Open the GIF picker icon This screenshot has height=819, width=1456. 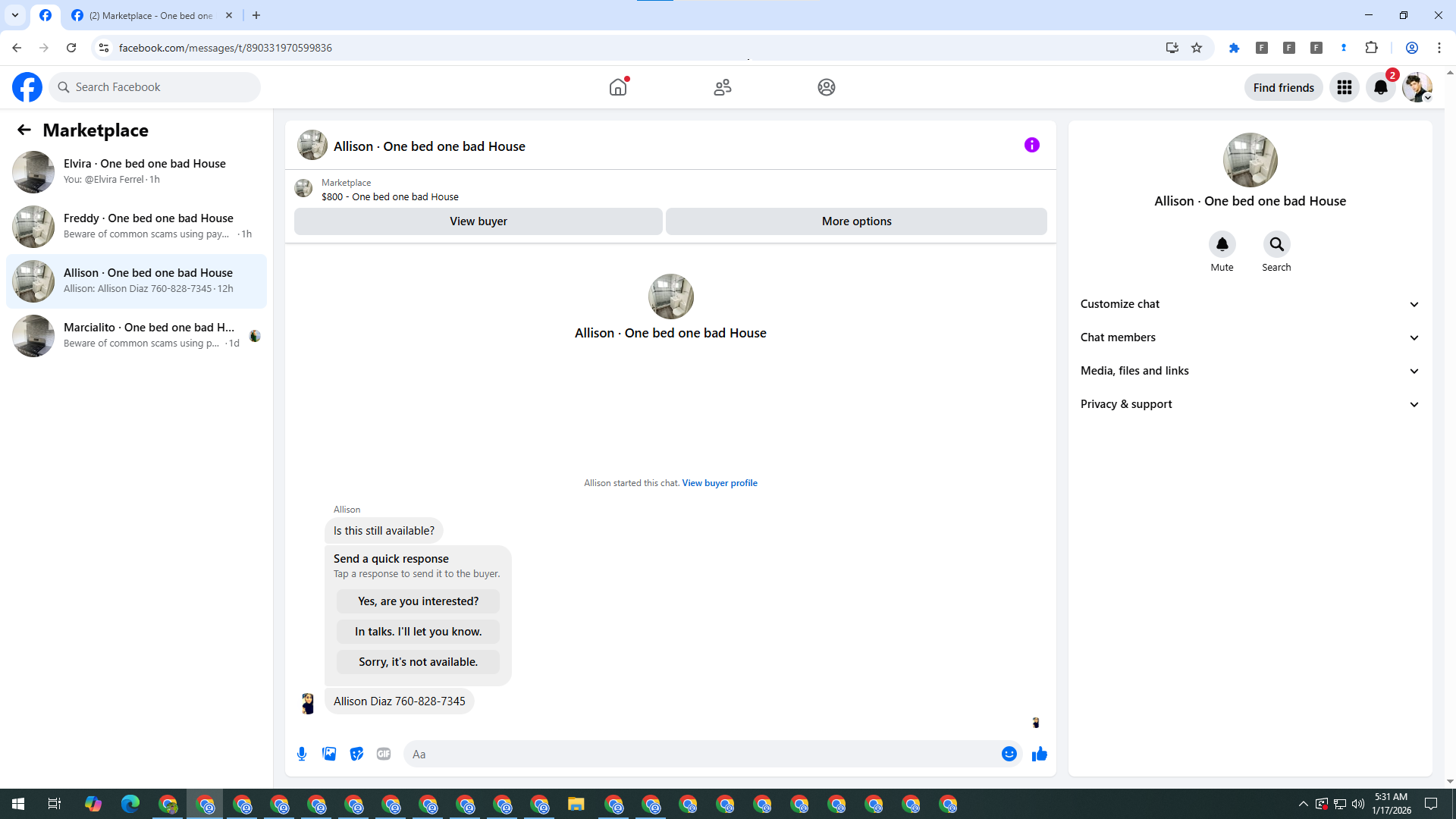point(384,754)
